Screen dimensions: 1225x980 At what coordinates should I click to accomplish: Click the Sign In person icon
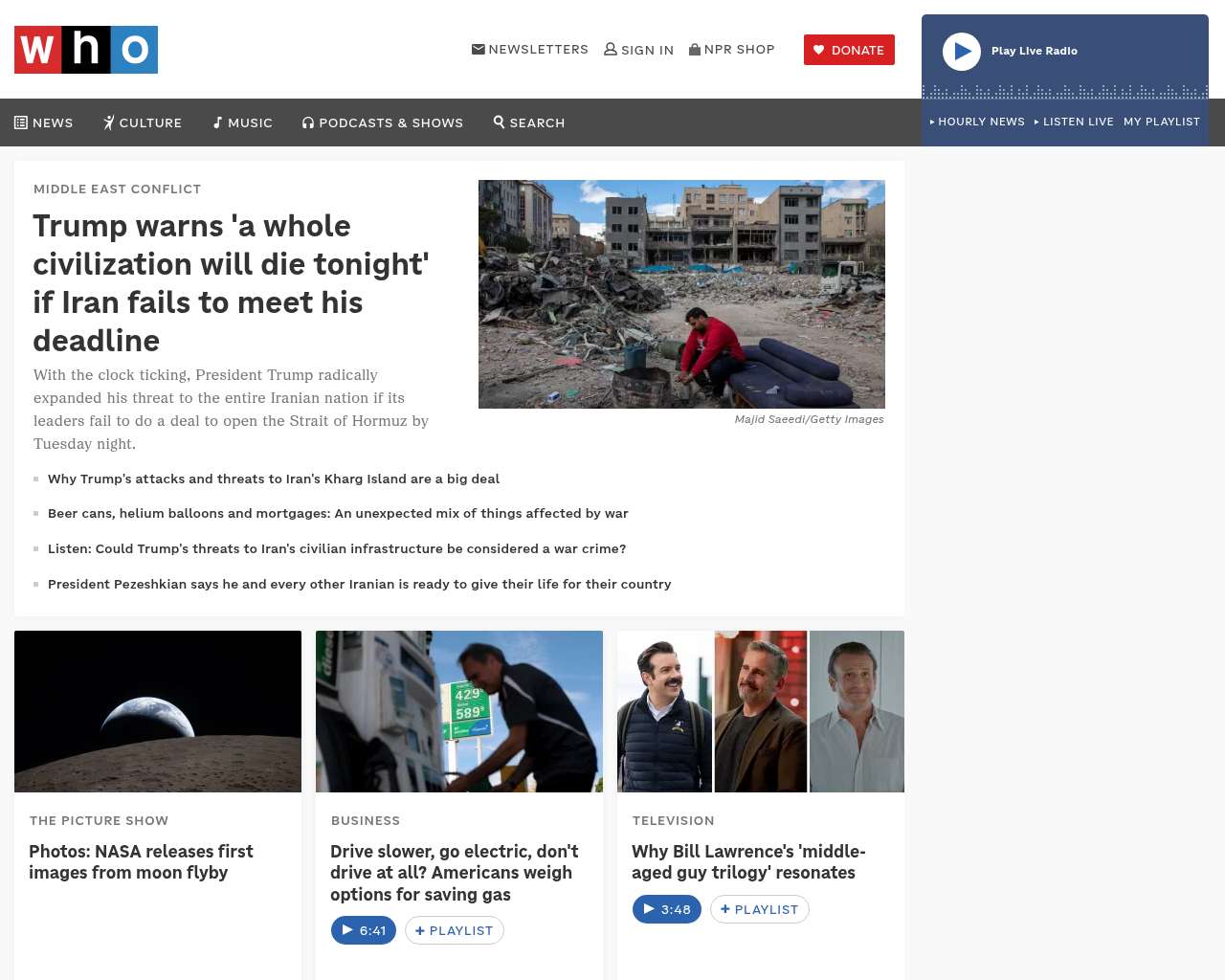point(611,49)
